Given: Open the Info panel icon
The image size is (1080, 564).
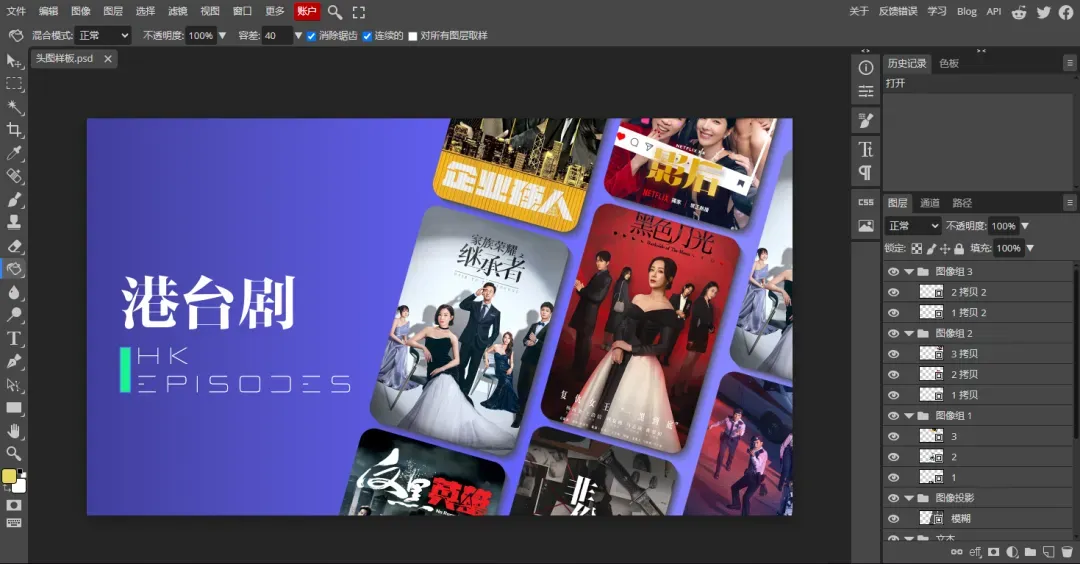Looking at the screenshot, I should click(x=866, y=67).
